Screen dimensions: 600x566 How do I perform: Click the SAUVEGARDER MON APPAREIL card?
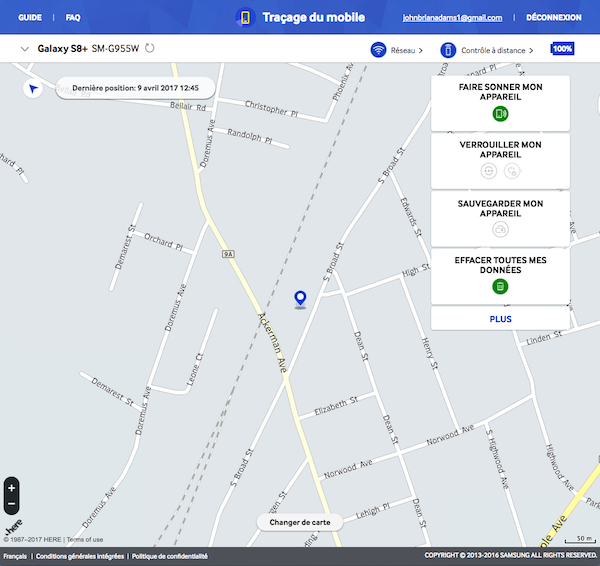500,219
